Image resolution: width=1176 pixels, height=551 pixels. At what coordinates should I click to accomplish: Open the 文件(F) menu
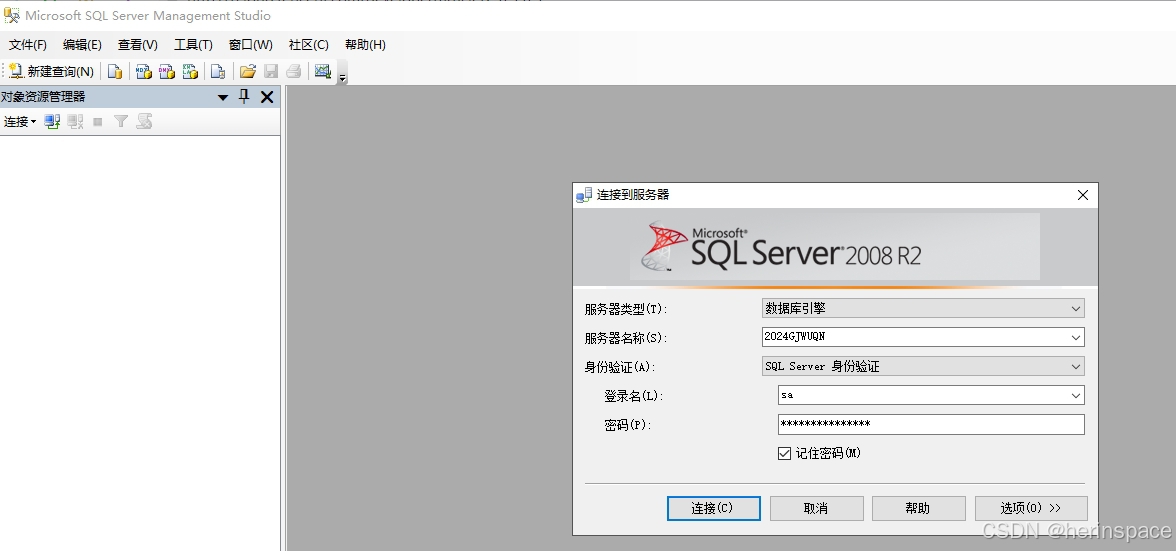pyautogui.click(x=28, y=45)
